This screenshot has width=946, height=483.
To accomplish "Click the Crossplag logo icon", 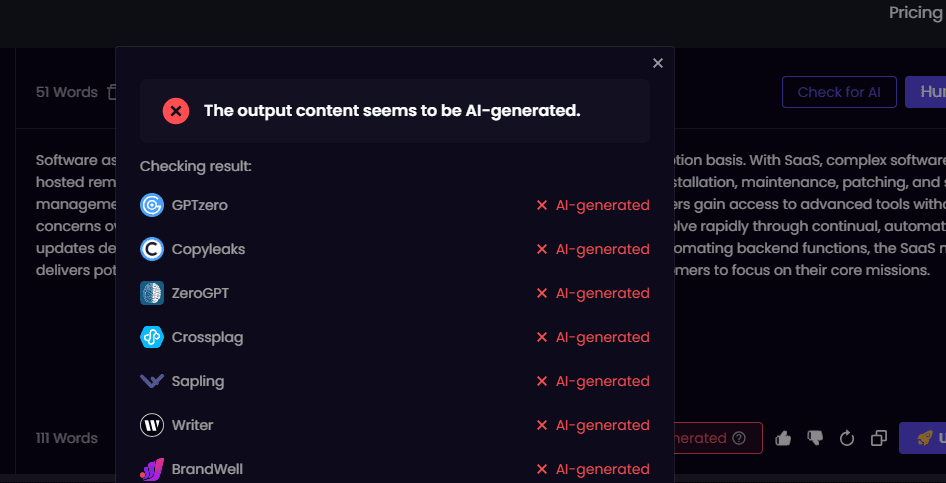I will 152,337.
